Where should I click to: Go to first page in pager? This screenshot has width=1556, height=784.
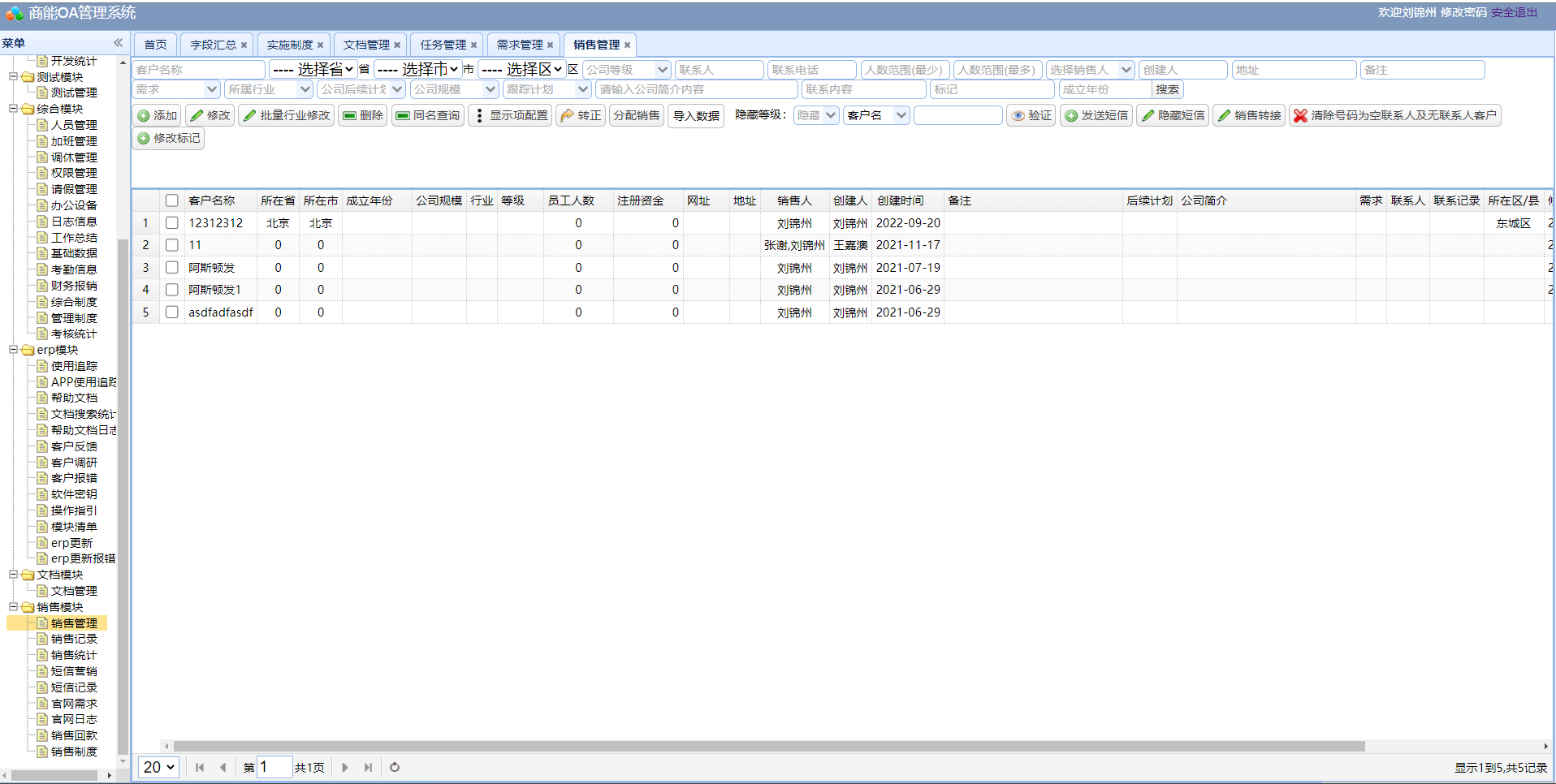tap(200, 767)
